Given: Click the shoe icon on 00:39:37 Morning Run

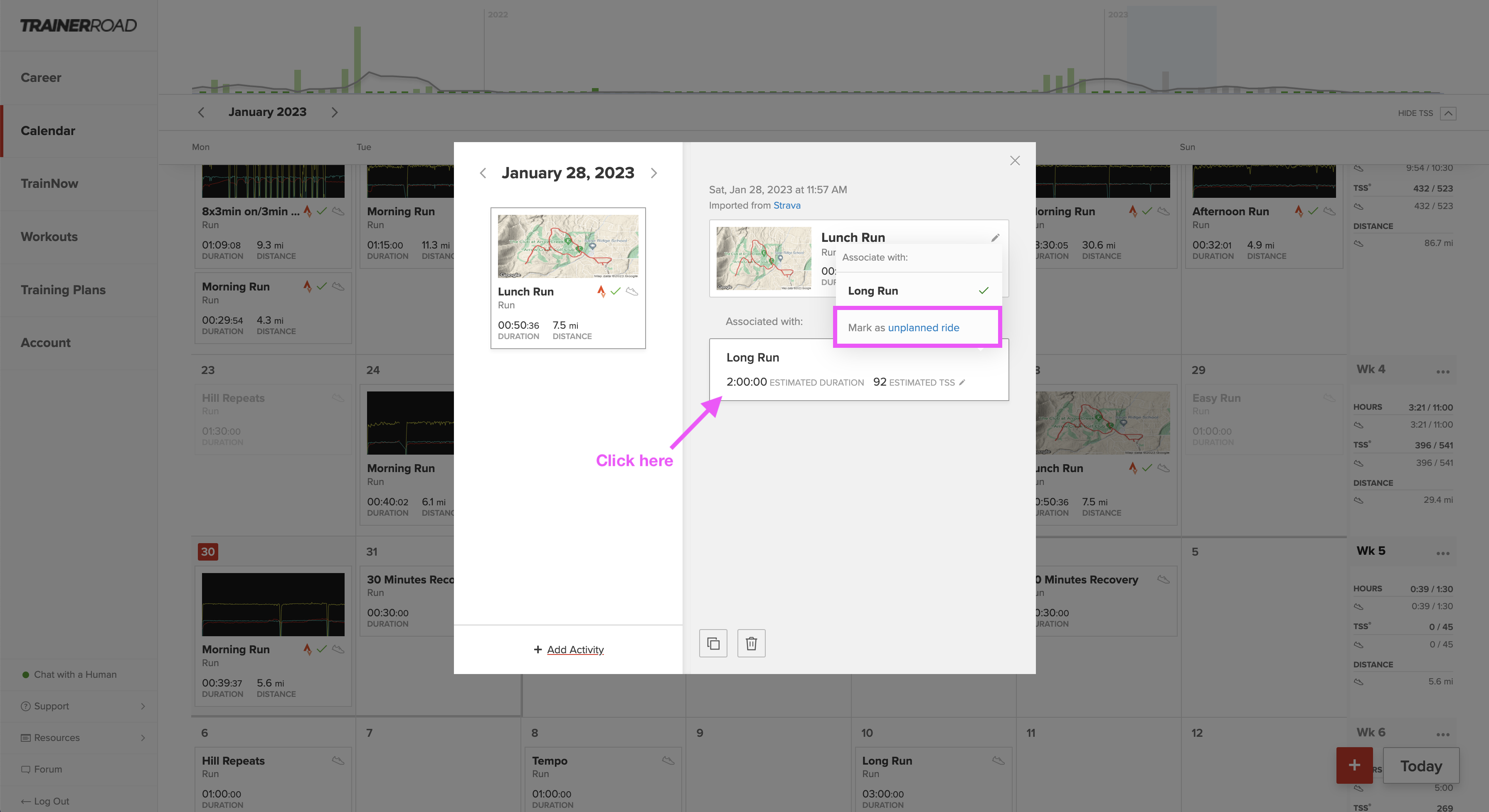Looking at the screenshot, I should tap(338, 649).
